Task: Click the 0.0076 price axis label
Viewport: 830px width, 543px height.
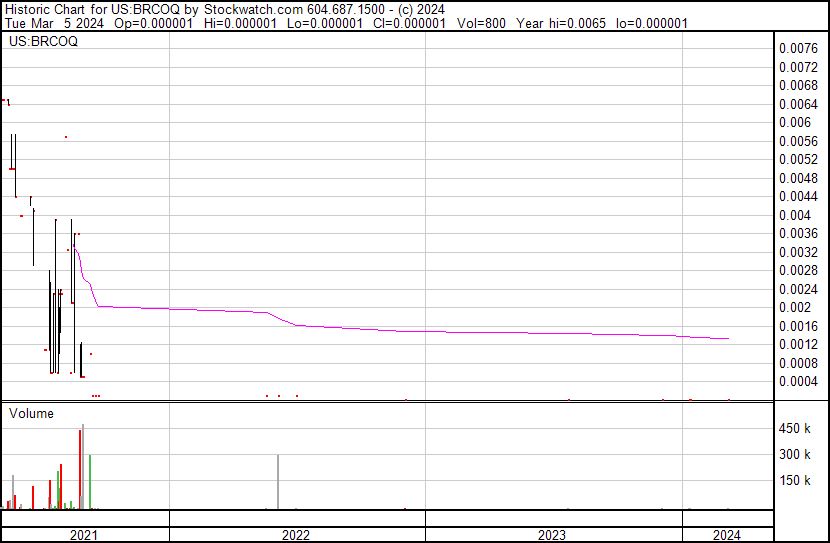Action: 799,48
